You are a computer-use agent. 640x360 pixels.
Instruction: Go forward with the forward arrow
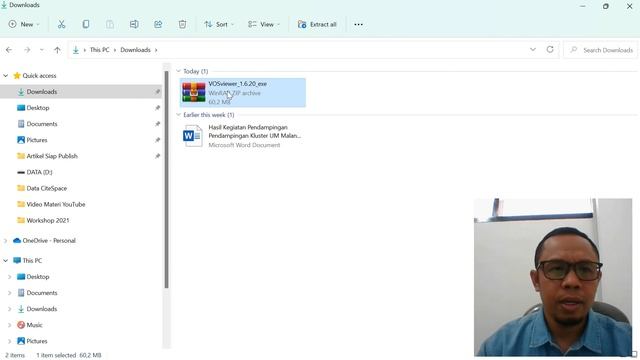(x=27, y=50)
